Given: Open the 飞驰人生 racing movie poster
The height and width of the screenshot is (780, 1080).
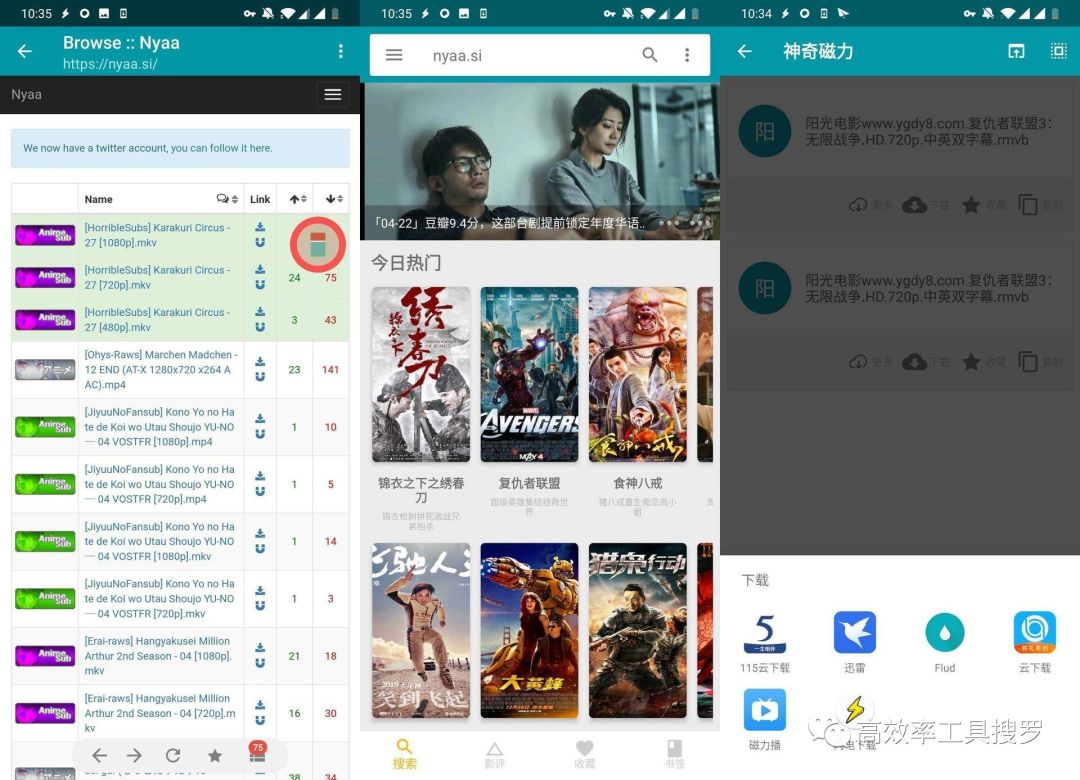Looking at the screenshot, I should point(421,630).
